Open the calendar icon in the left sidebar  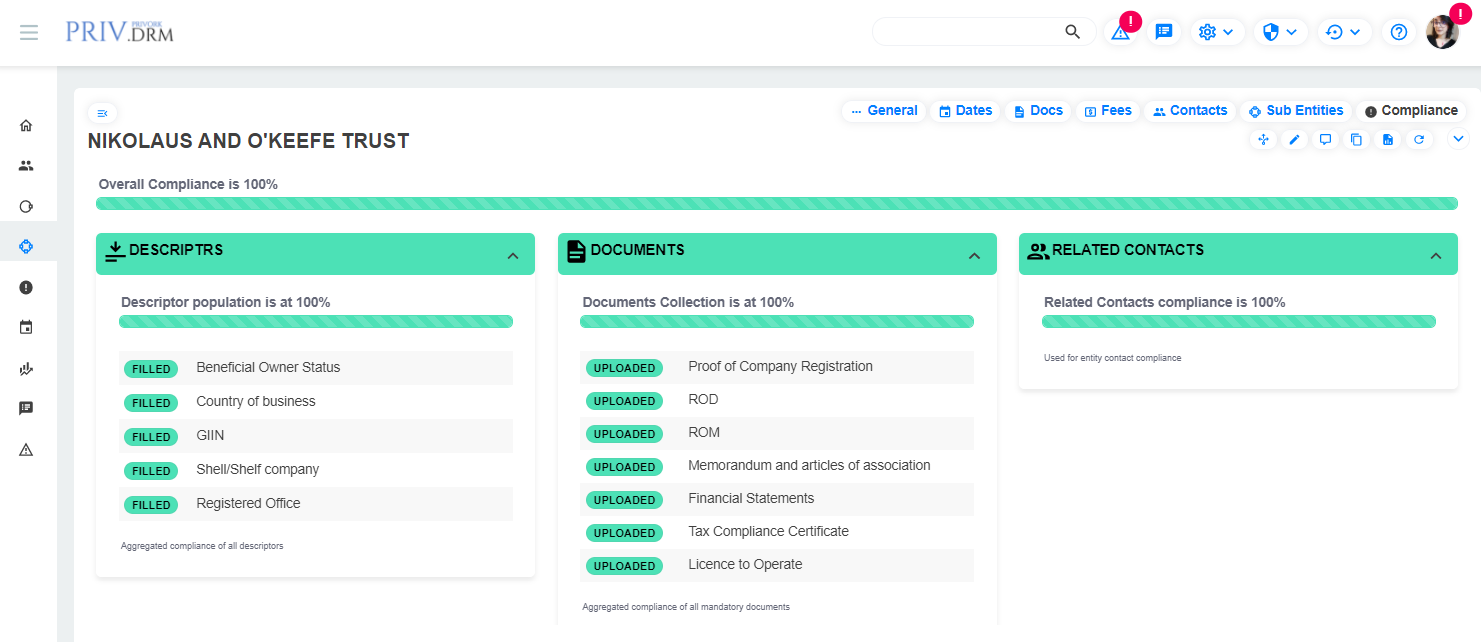click(x=26, y=327)
